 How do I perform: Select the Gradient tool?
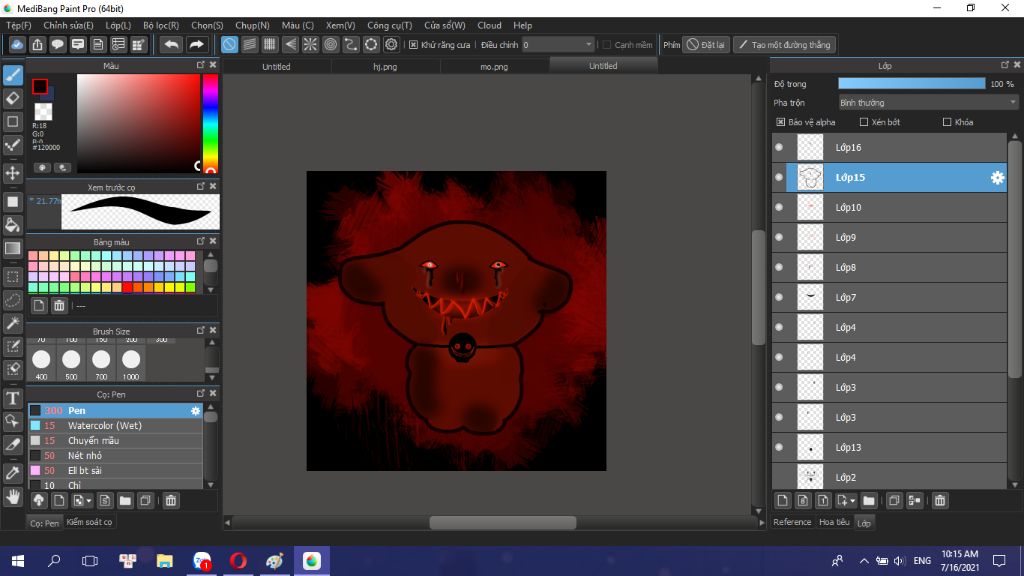12,249
